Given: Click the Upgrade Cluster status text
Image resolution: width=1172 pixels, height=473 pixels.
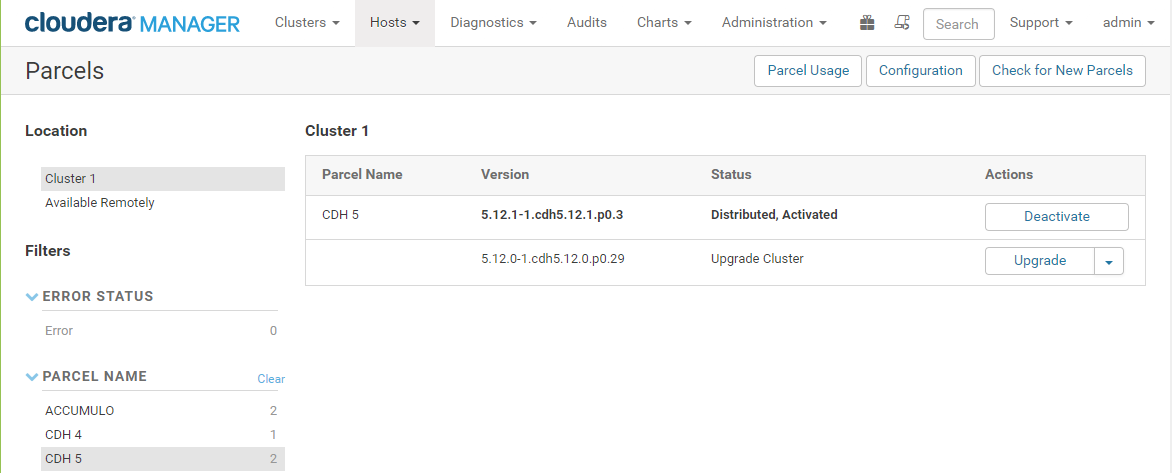Looking at the screenshot, I should tap(757, 259).
